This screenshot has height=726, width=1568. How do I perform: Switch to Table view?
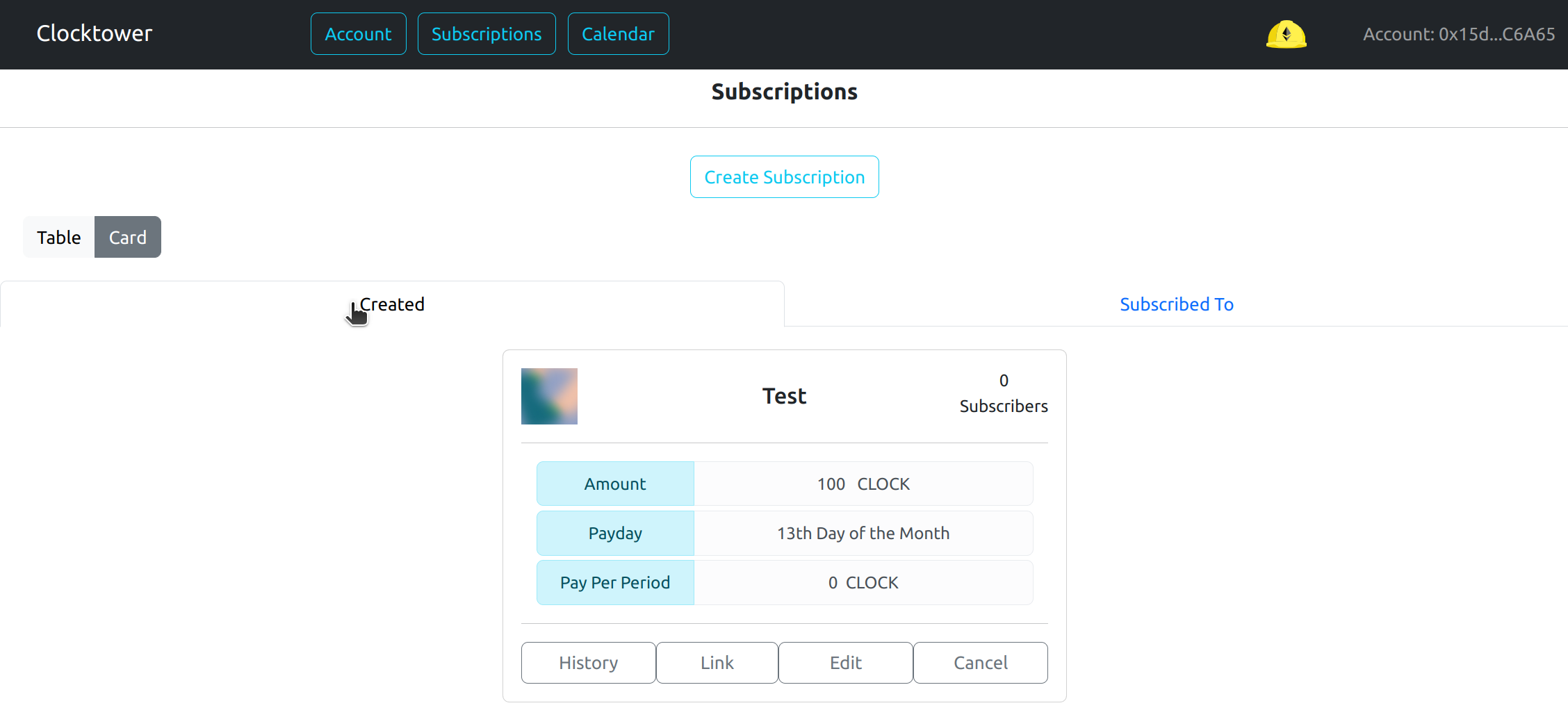pos(59,237)
